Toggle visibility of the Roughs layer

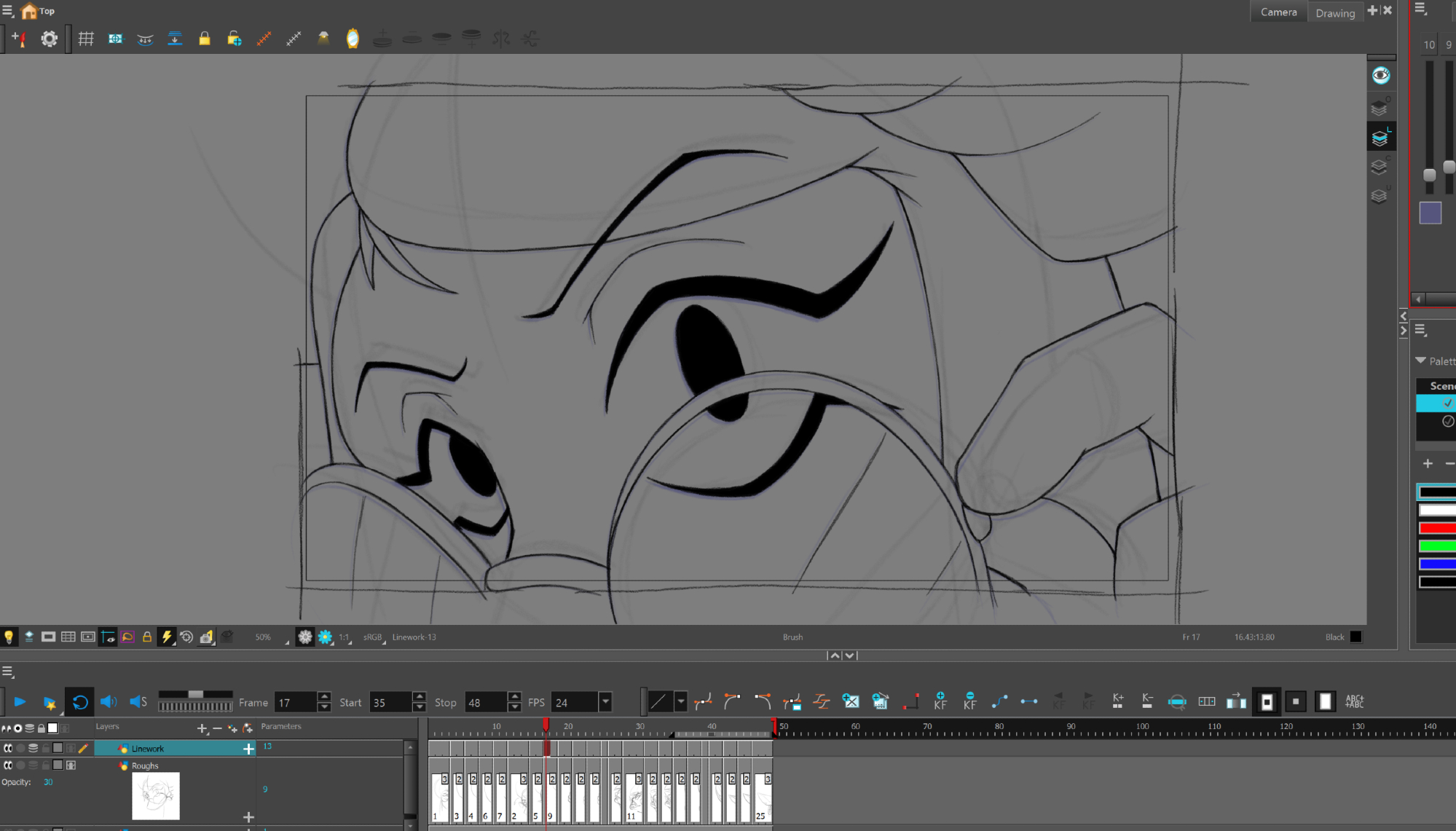click(8, 765)
